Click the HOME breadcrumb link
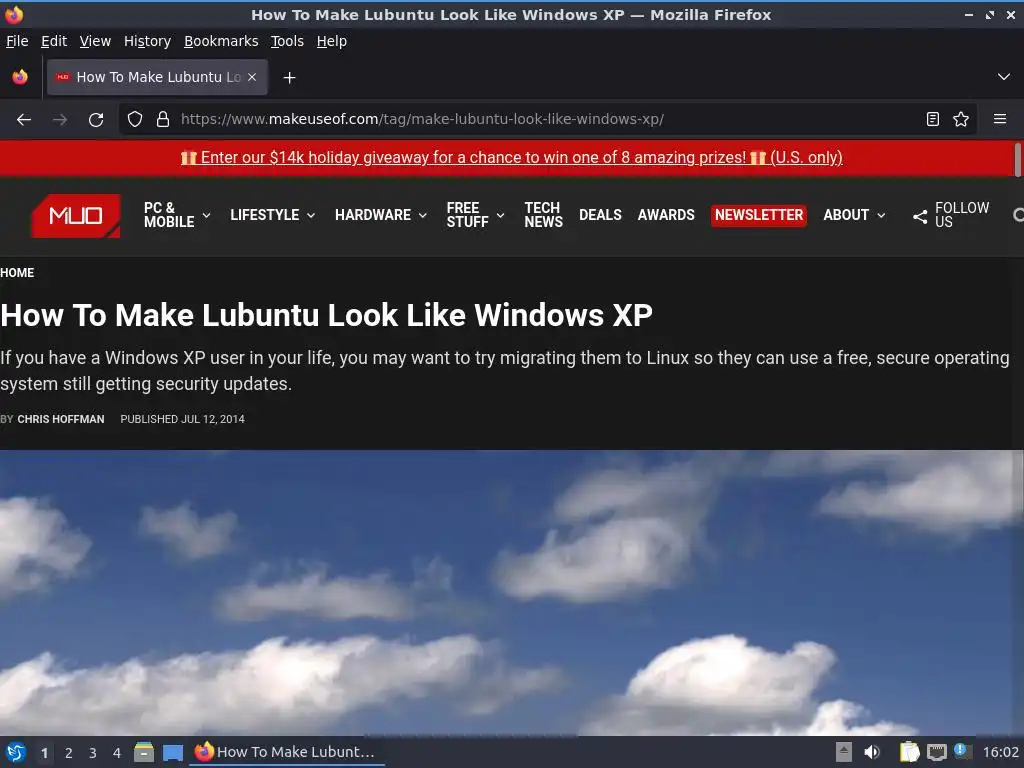 17,273
